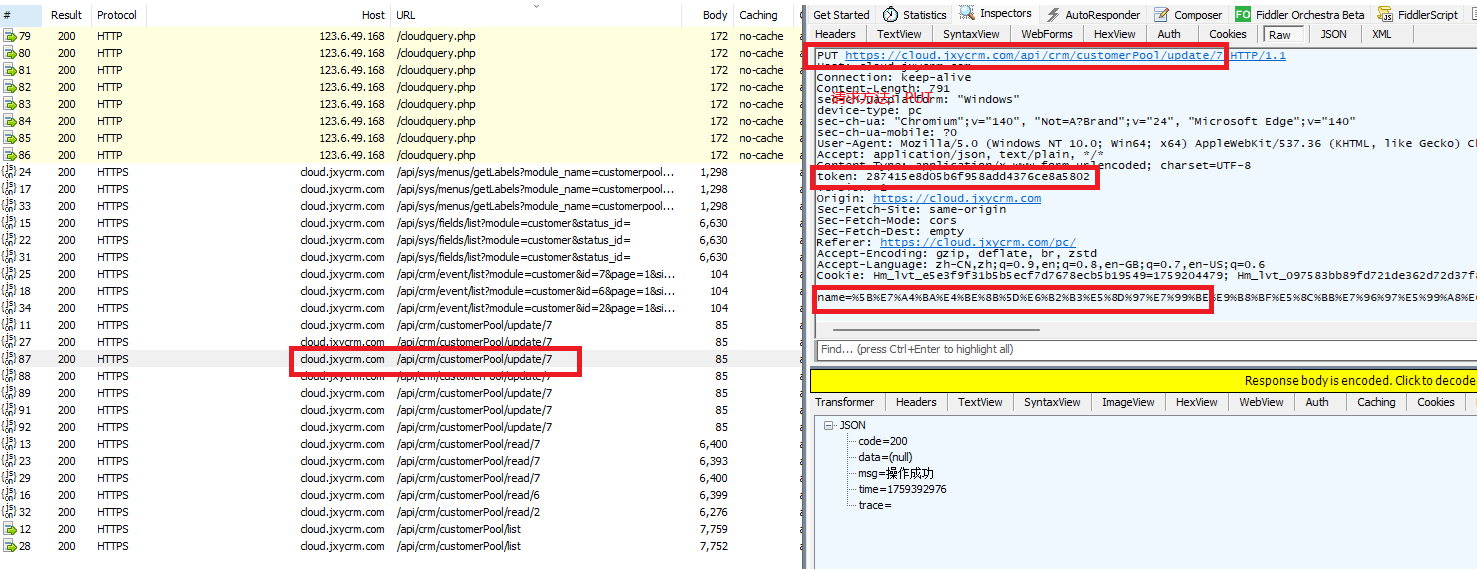
Task: Switch request inspector to Headers tab
Action: [835, 34]
